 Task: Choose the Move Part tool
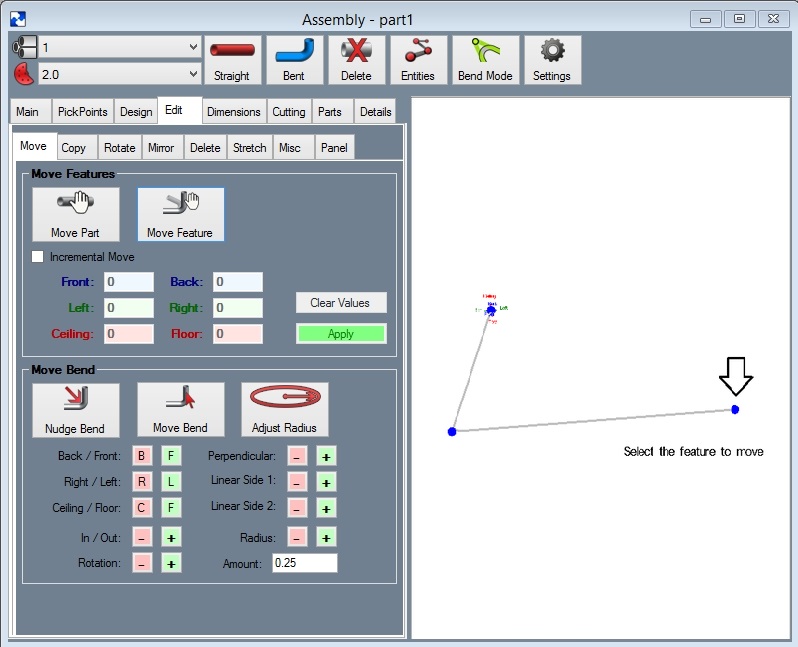pos(76,214)
